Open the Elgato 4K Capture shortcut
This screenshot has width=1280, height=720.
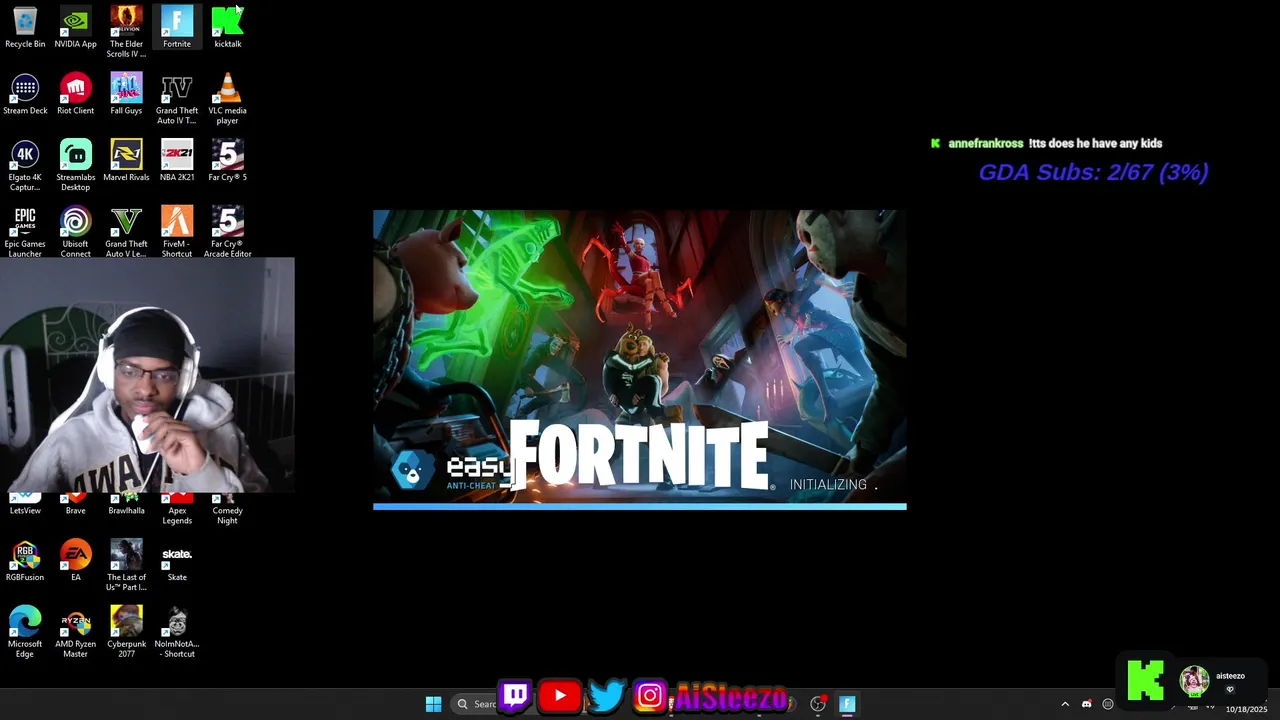pos(25,165)
